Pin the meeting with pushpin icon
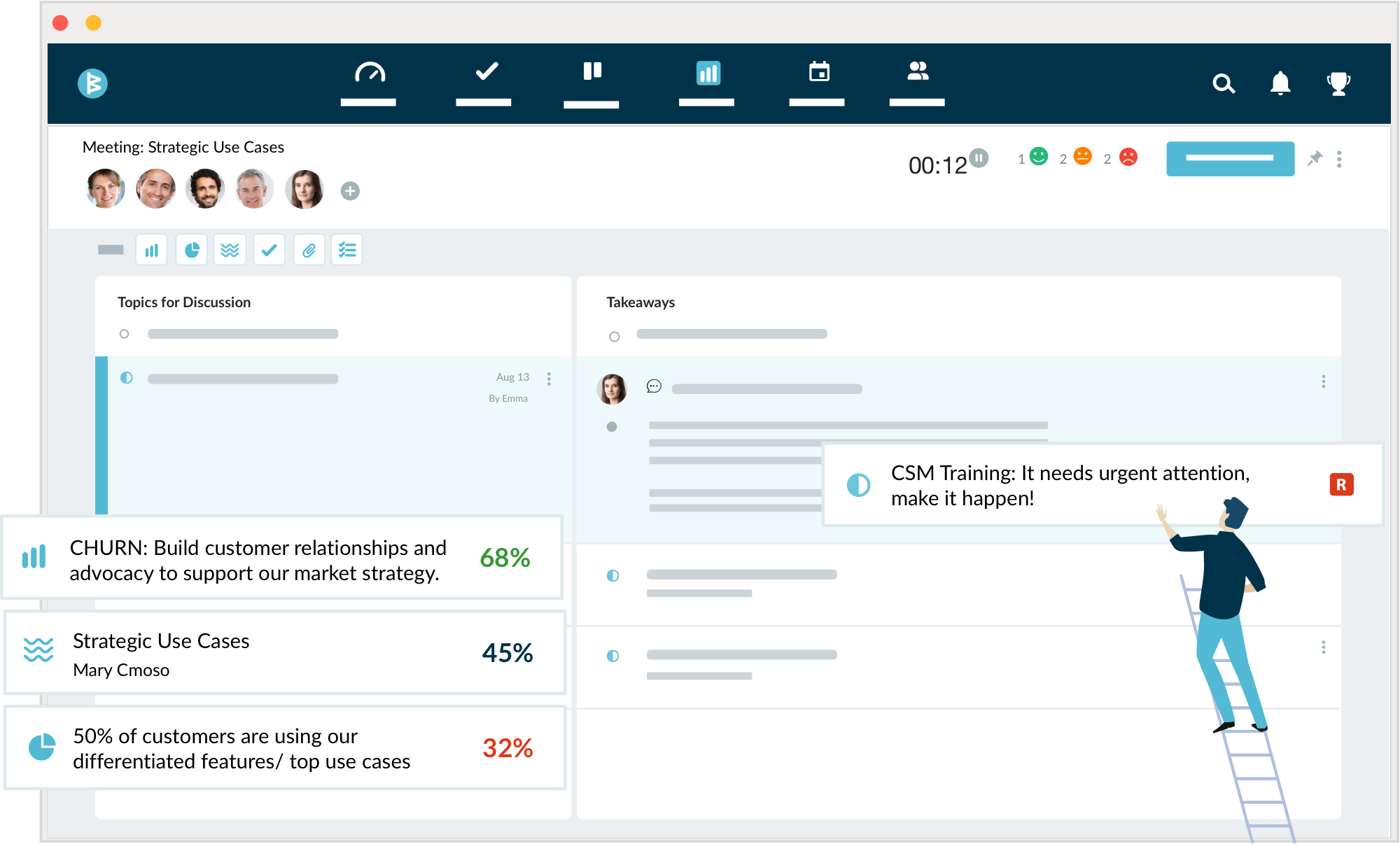The width and height of the screenshot is (1400, 844). pos(1315,159)
